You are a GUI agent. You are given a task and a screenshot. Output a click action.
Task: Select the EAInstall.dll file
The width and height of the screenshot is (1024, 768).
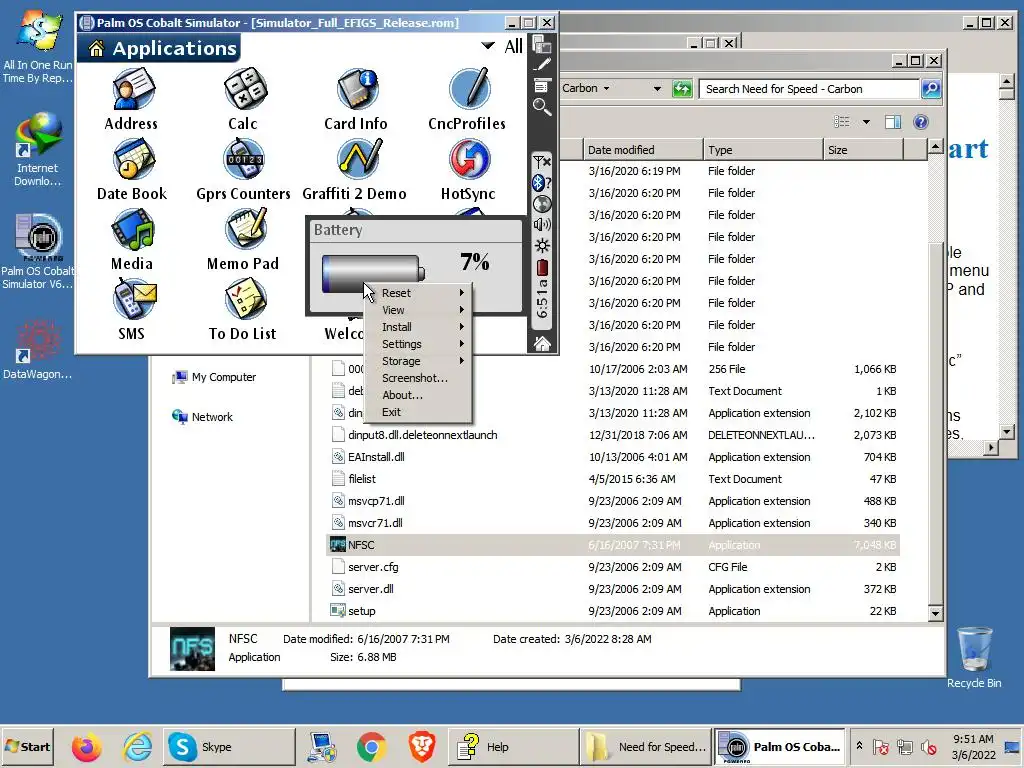[x=613, y=457]
